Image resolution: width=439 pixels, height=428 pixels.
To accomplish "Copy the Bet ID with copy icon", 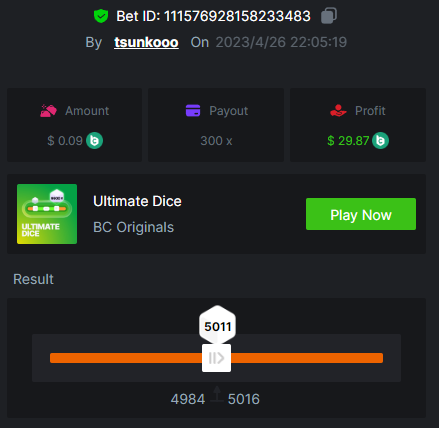I will point(329,16).
